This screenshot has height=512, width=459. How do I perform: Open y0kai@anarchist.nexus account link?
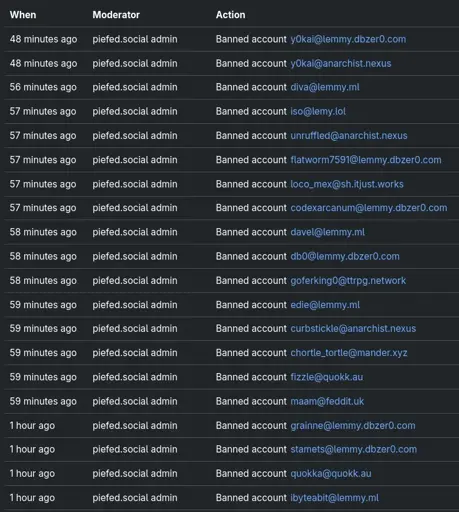pyautogui.click(x=341, y=64)
